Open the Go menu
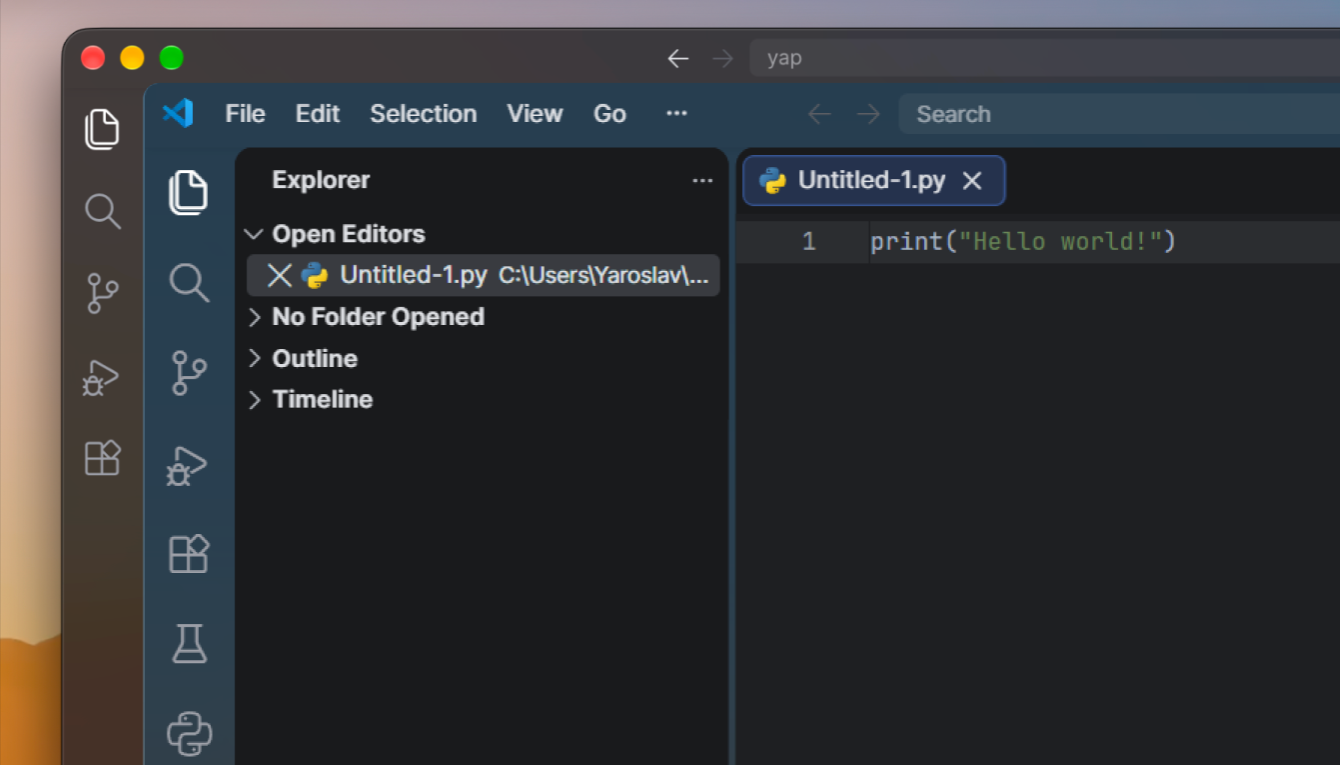The image size is (1340, 765). pyautogui.click(x=610, y=114)
